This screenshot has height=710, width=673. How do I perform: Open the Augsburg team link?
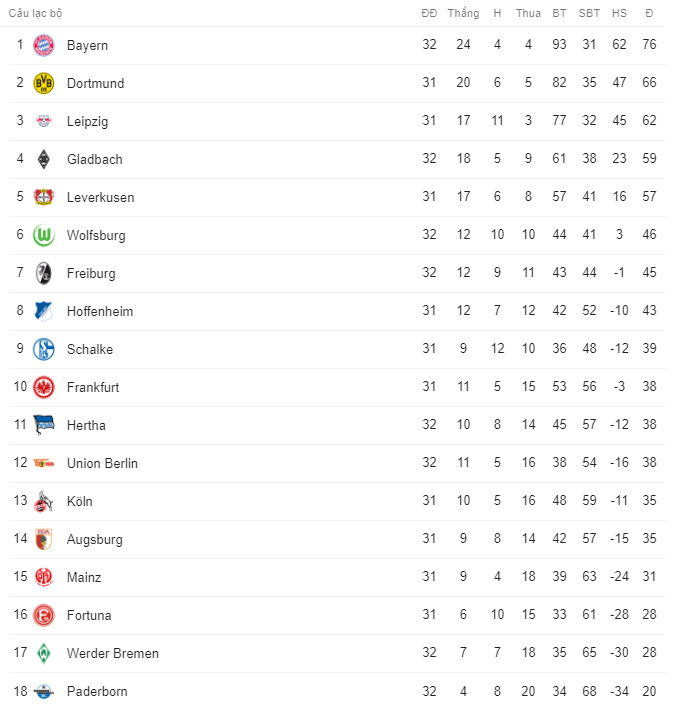95,539
